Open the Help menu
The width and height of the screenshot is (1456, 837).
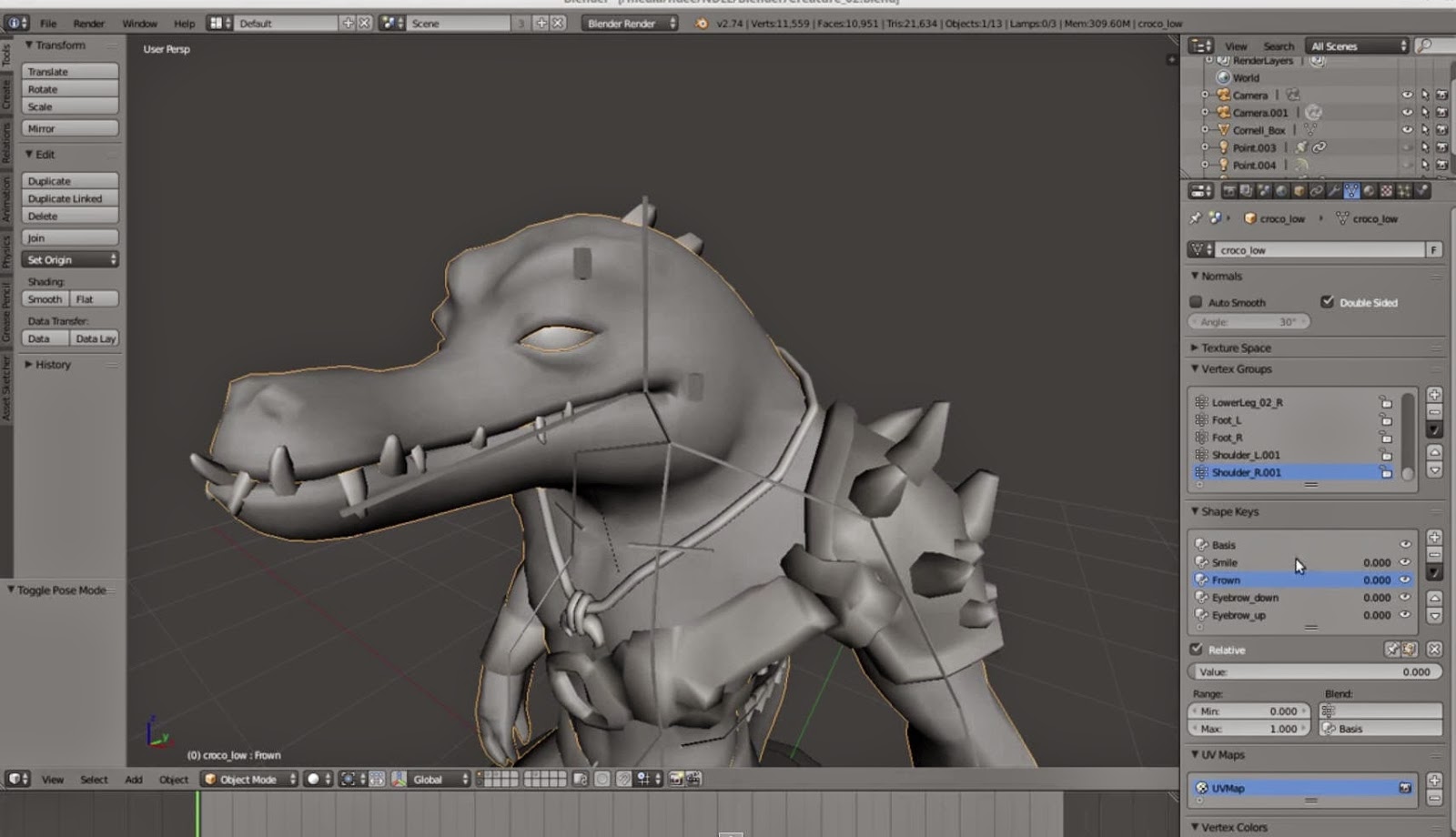[184, 24]
